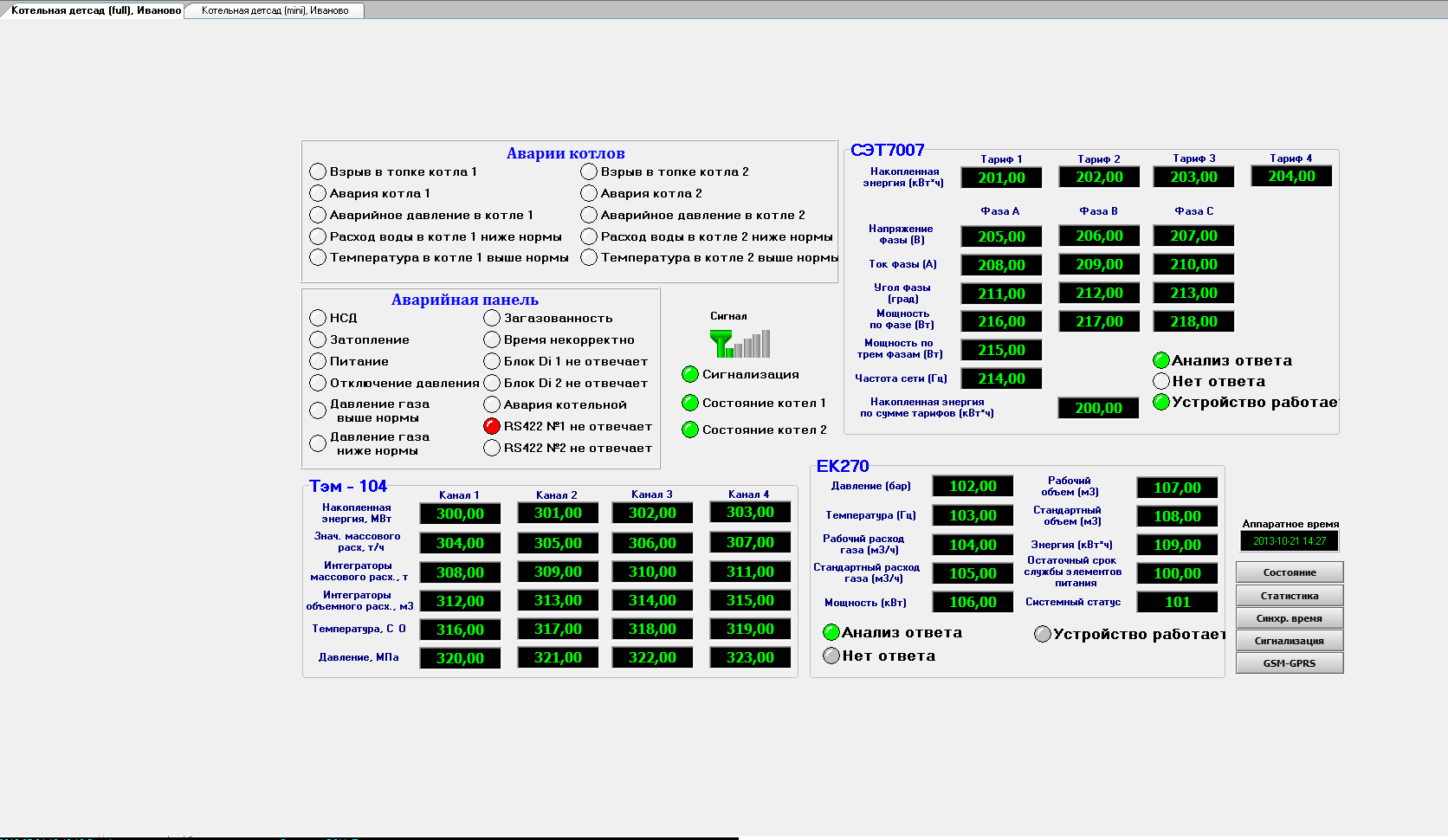Click the red RS422 №1 не отвечает indicator
1448x840 pixels.
(x=492, y=426)
